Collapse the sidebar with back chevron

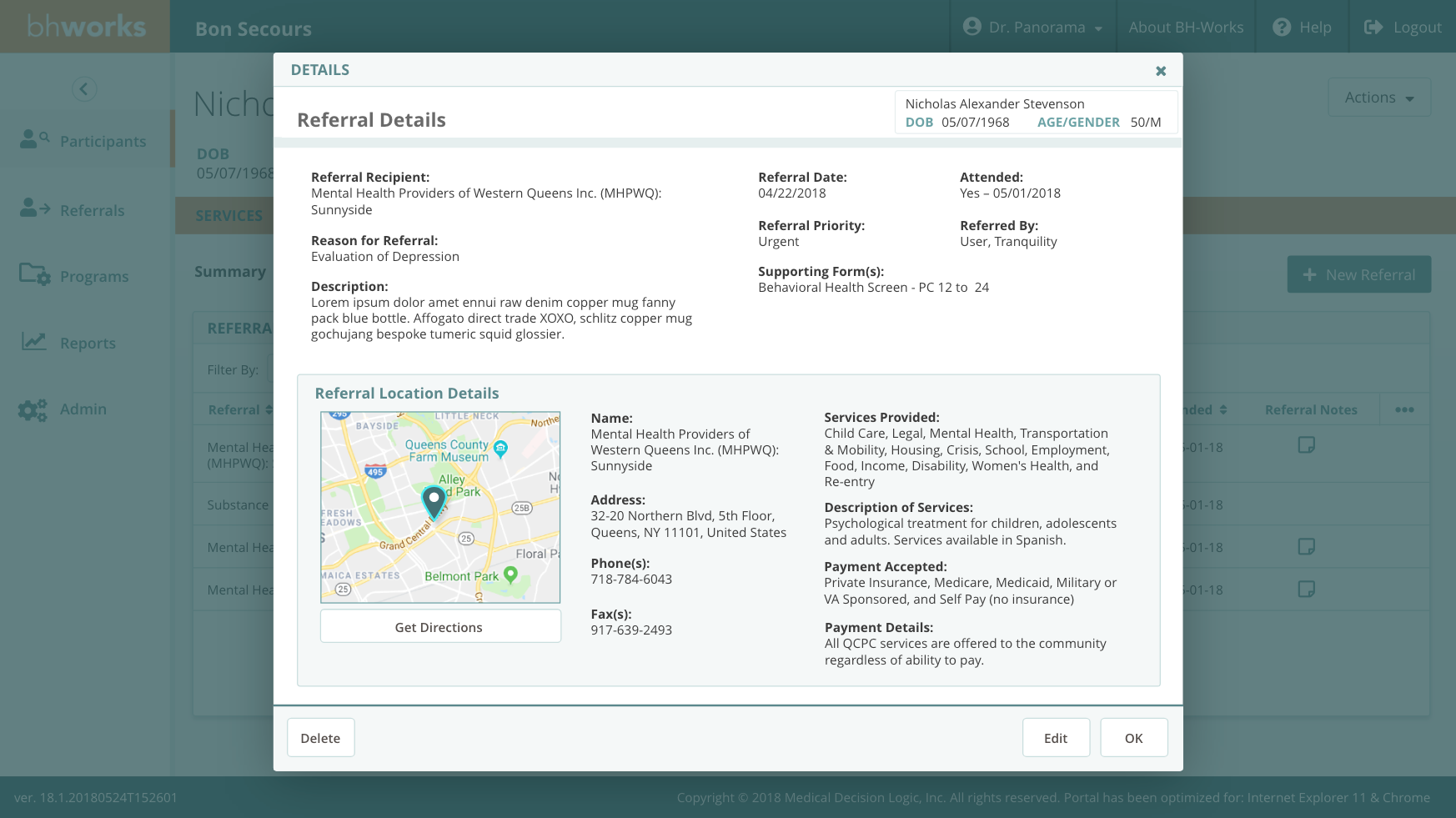coord(84,89)
